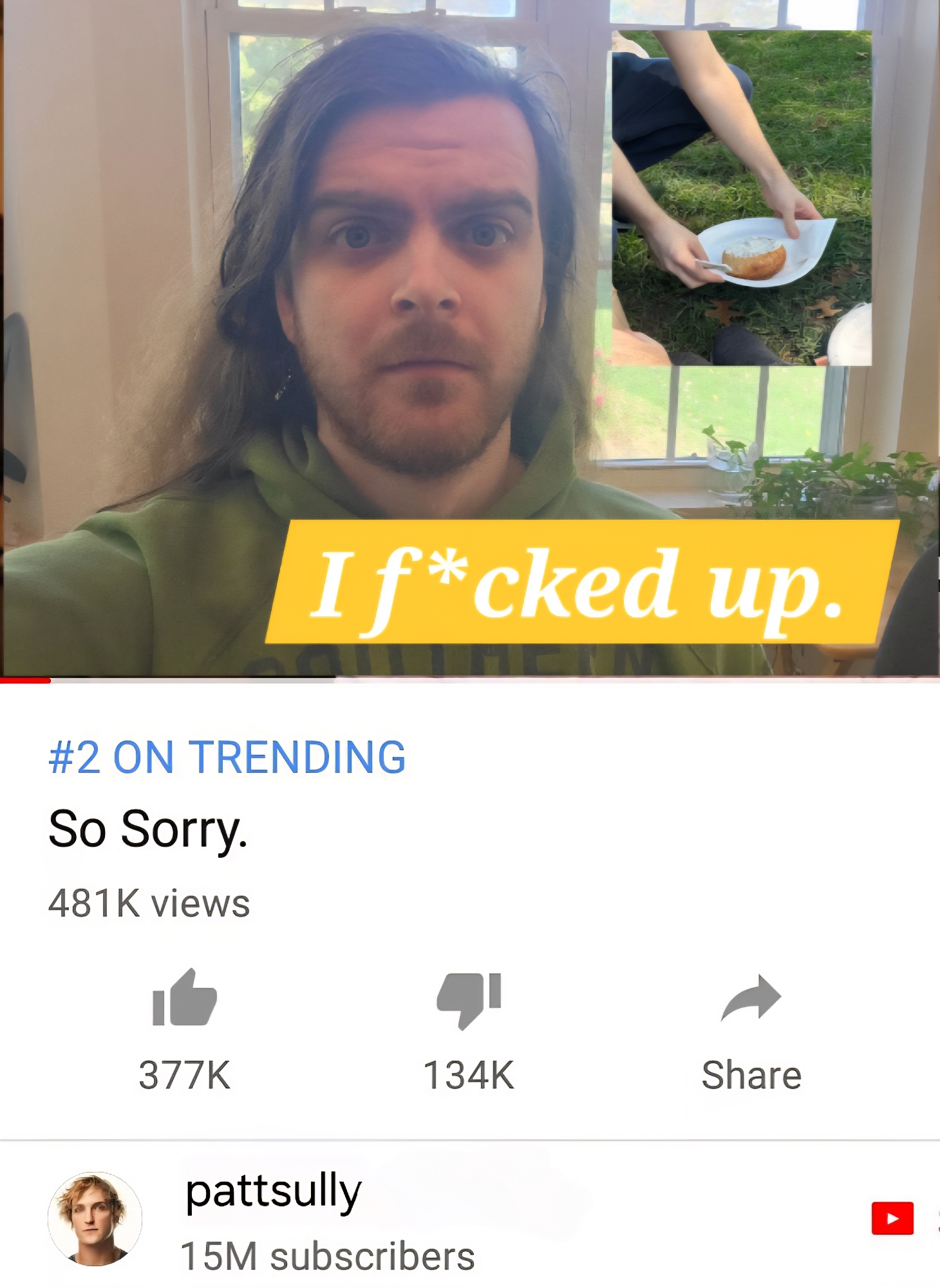Open the pattsully channel avatar
Image resolution: width=940 pixels, height=1288 pixels.
click(95, 1218)
